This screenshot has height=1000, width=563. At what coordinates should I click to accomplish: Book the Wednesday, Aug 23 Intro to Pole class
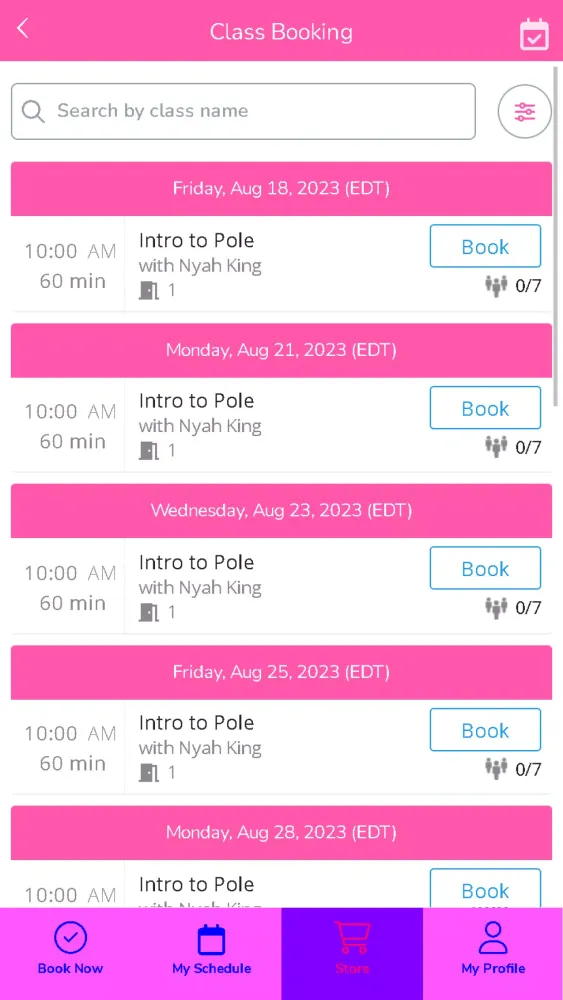point(485,568)
